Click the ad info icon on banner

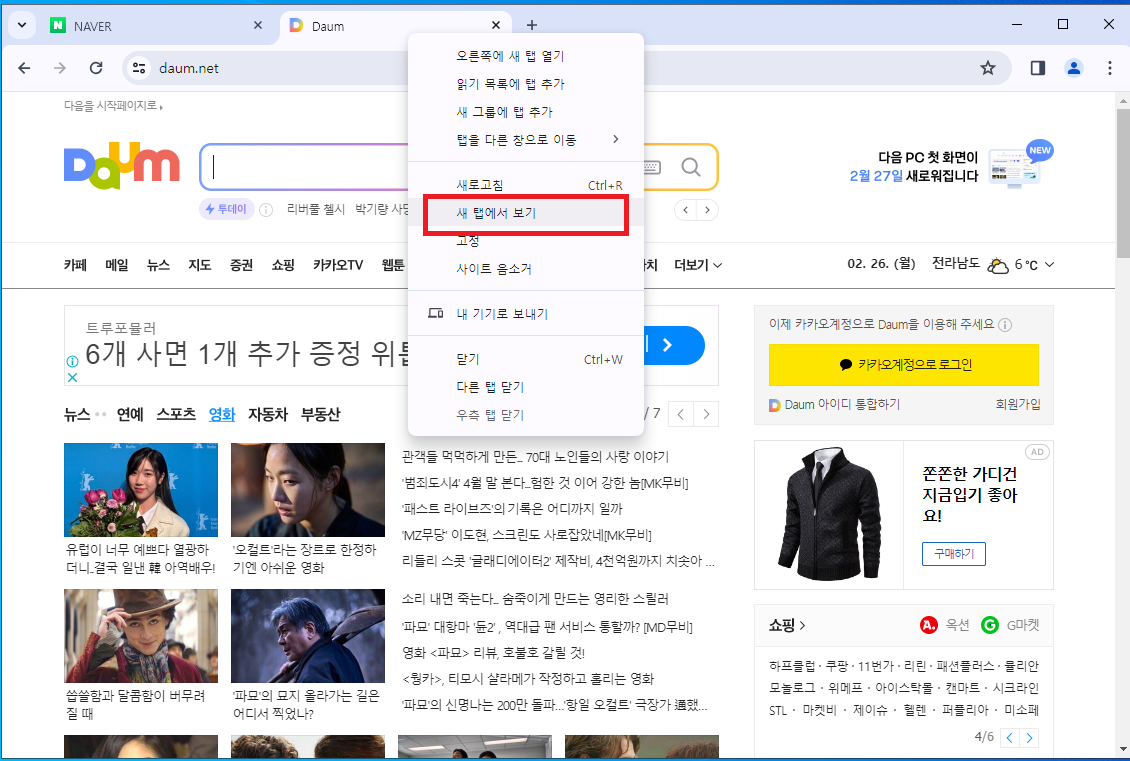click(72, 361)
